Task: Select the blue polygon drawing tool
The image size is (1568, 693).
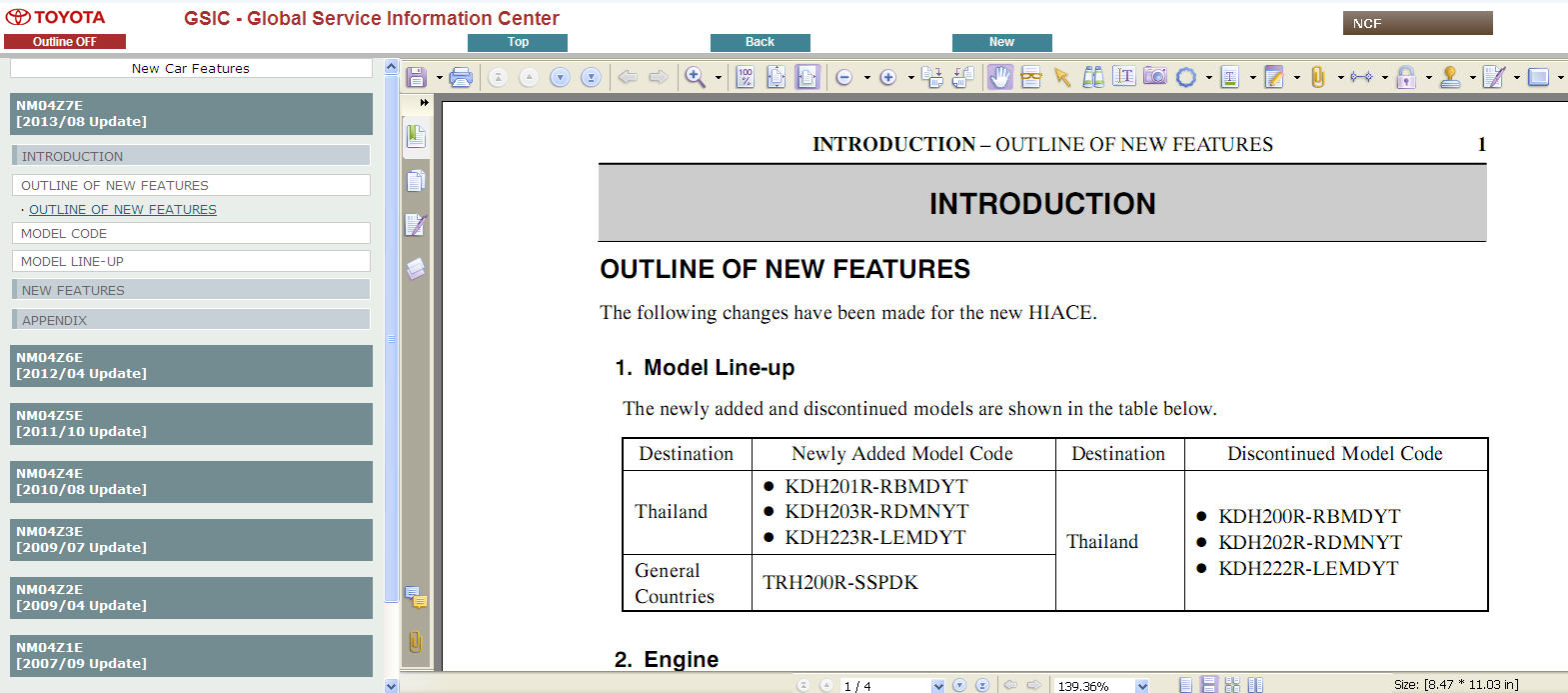Action: [x=1186, y=77]
